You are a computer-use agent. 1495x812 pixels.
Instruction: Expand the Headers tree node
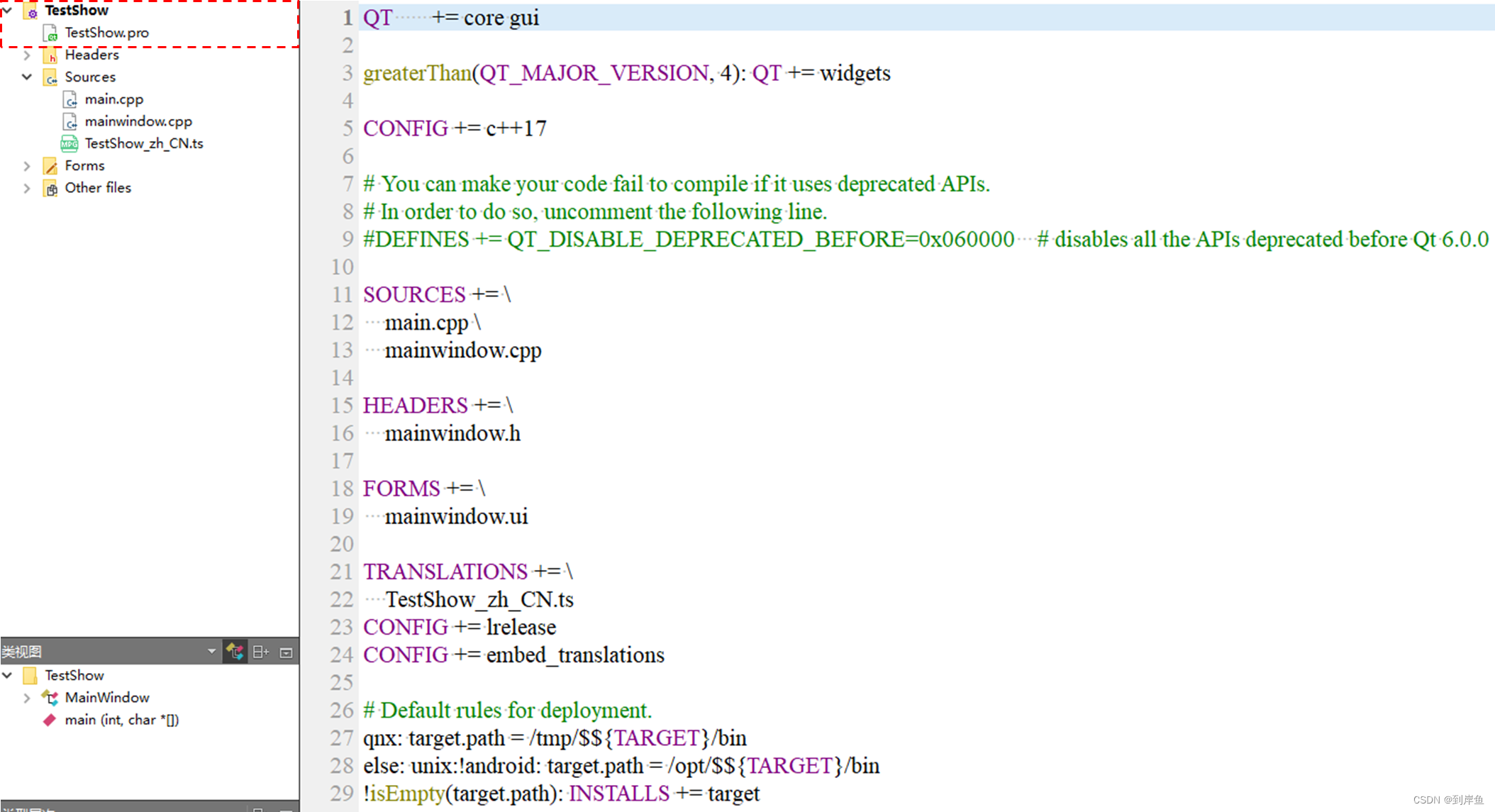[x=27, y=55]
